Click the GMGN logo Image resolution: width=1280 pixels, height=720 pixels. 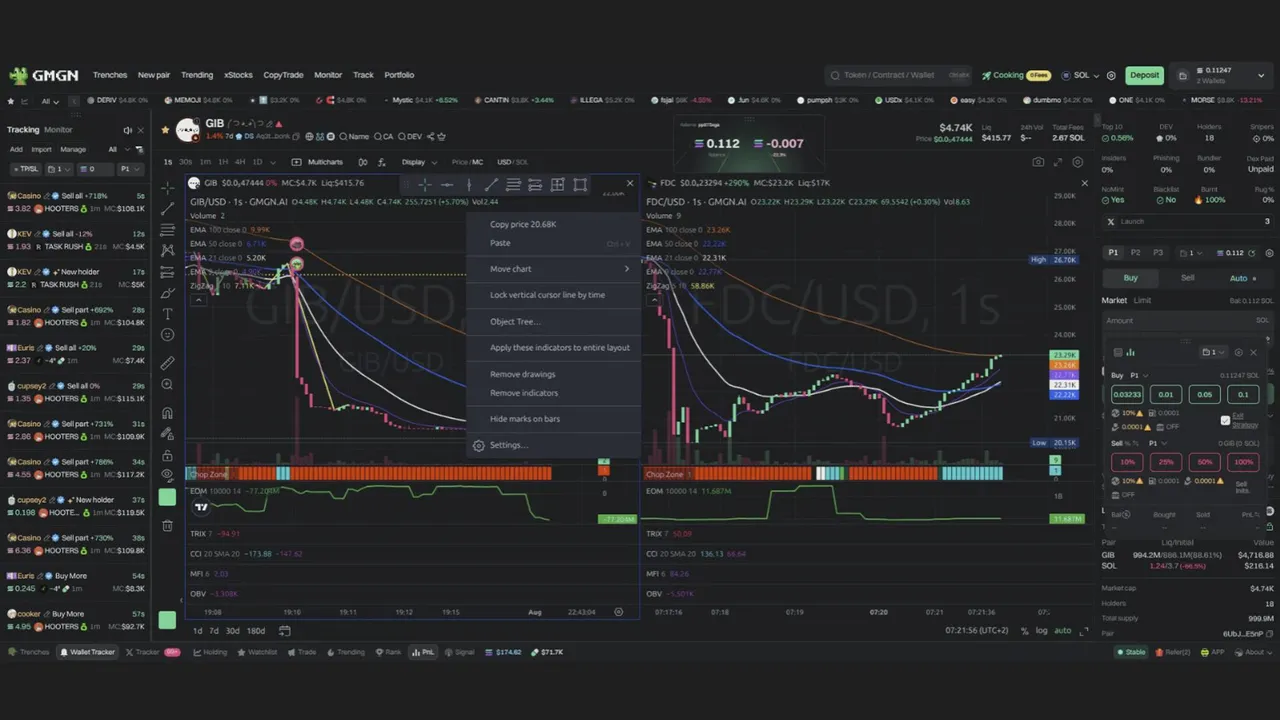[x=45, y=75]
